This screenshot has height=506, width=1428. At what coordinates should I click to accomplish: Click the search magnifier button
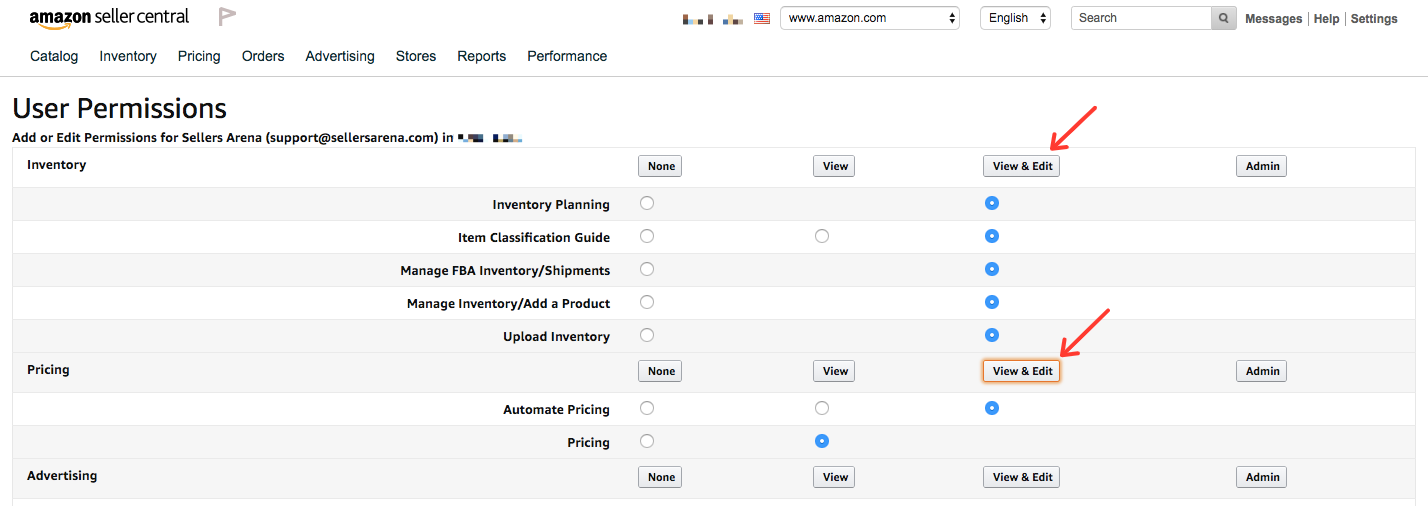[1223, 18]
